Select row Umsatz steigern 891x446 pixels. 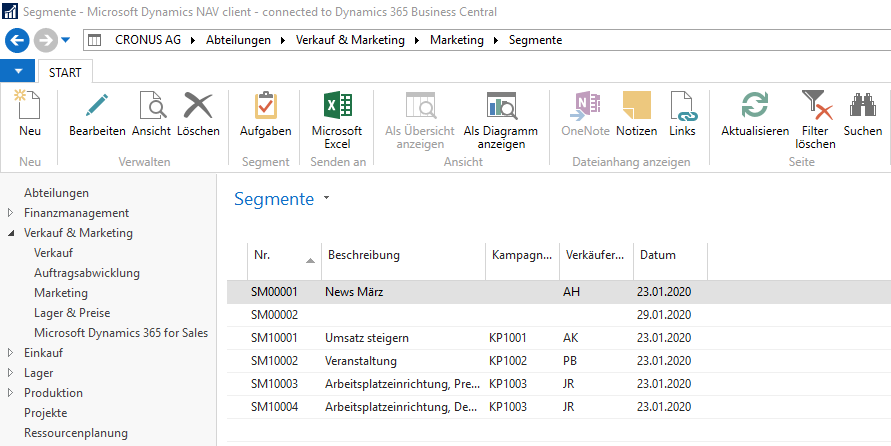coord(559,338)
